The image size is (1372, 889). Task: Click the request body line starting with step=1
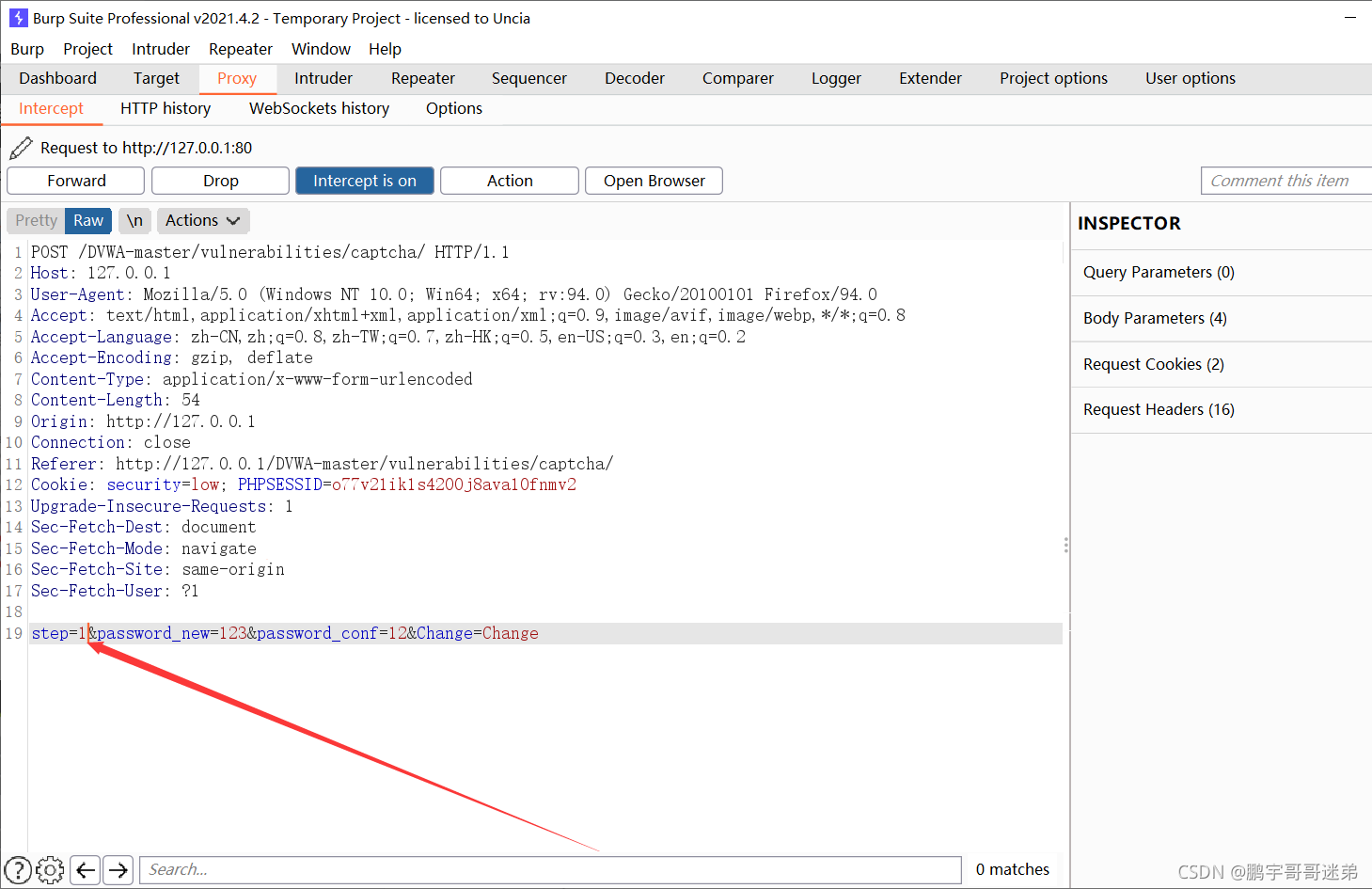[285, 633]
